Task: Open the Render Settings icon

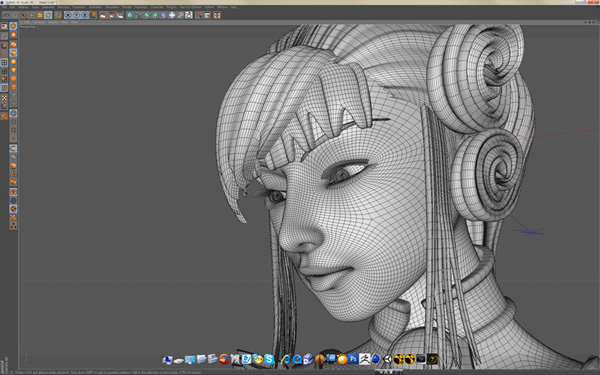Action: (120, 15)
